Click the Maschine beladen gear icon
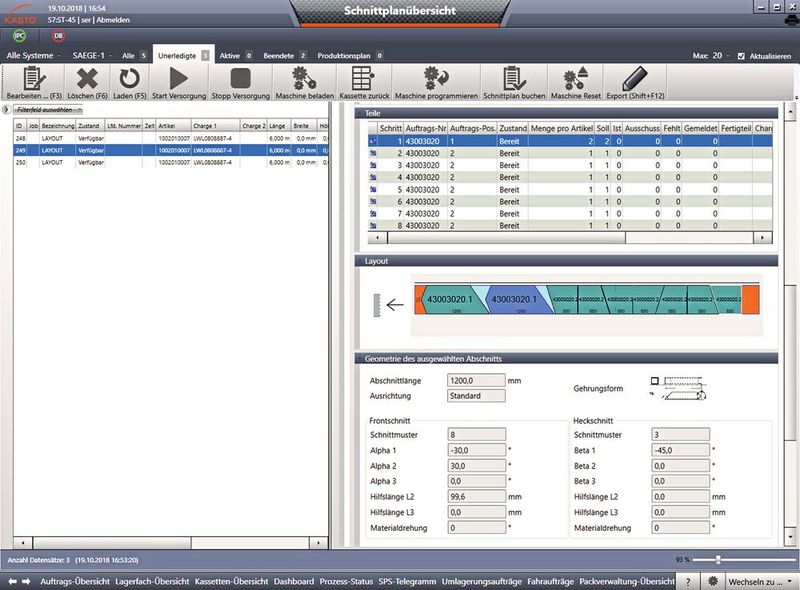This screenshot has width=800, height=590. pyautogui.click(x=304, y=78)
